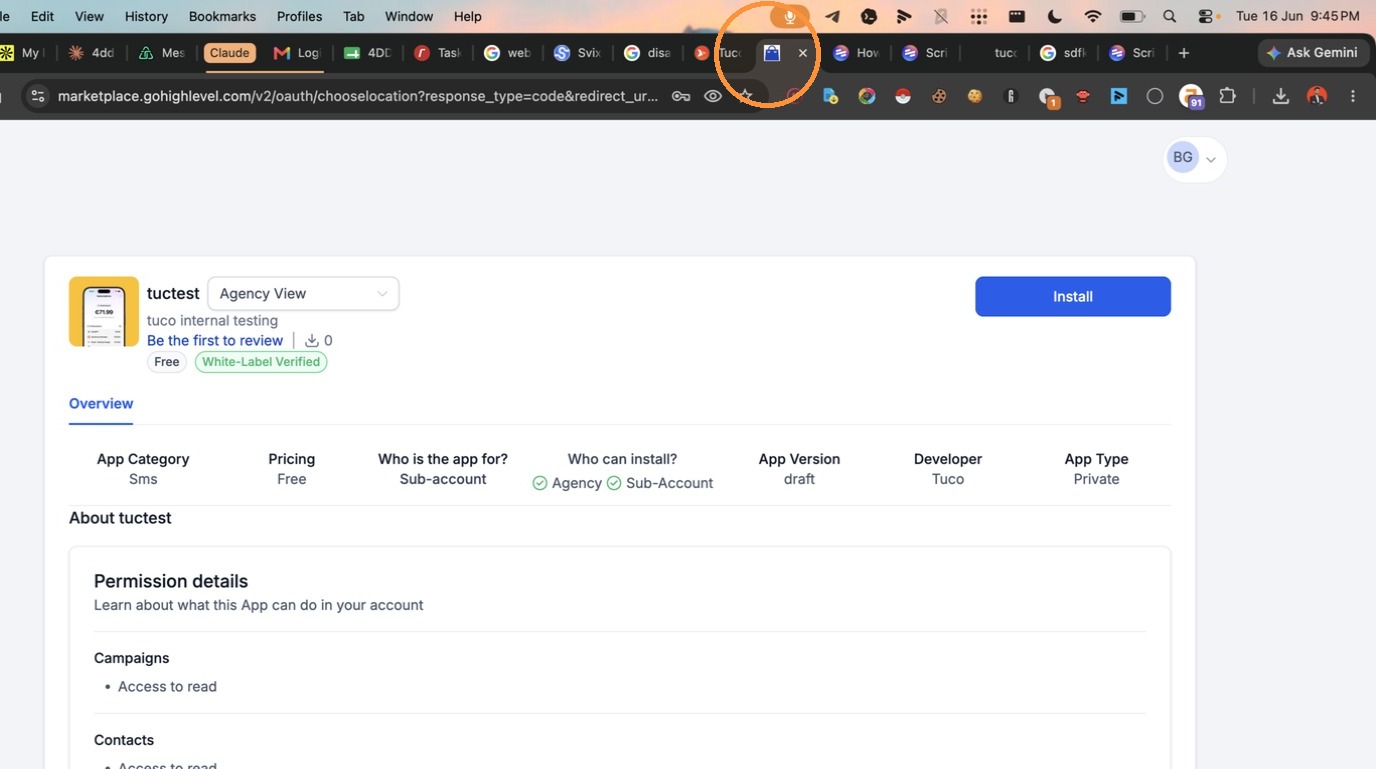Open the Bookmarks menu
The width and height of the screenshot is (1376, 769).
222,16
